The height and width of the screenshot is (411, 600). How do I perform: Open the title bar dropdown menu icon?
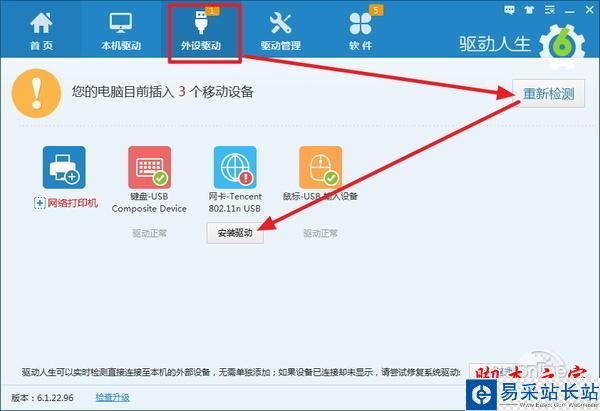[x=549, y=10]
